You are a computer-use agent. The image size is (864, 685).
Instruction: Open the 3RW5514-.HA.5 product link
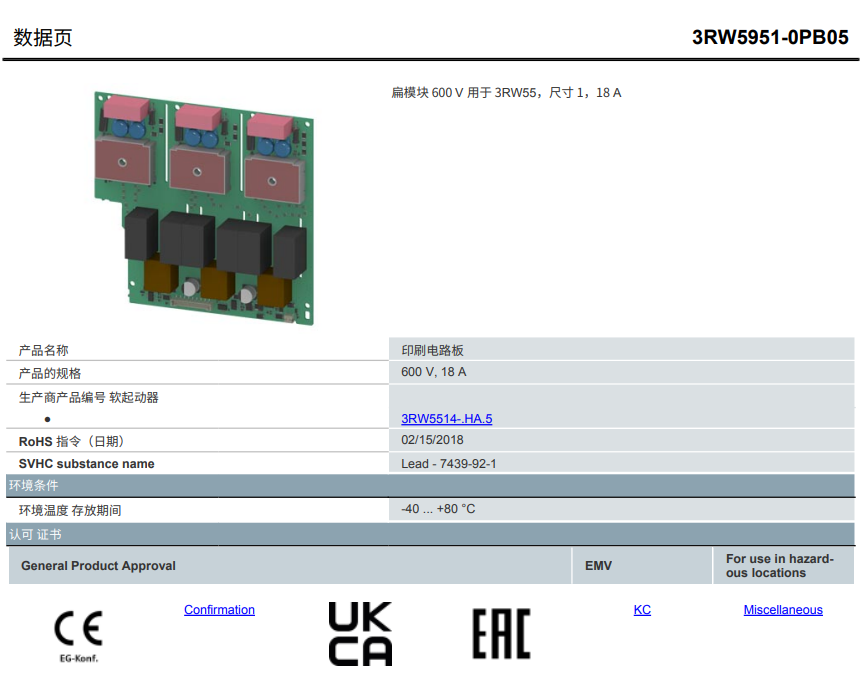(x=446, y=419)
